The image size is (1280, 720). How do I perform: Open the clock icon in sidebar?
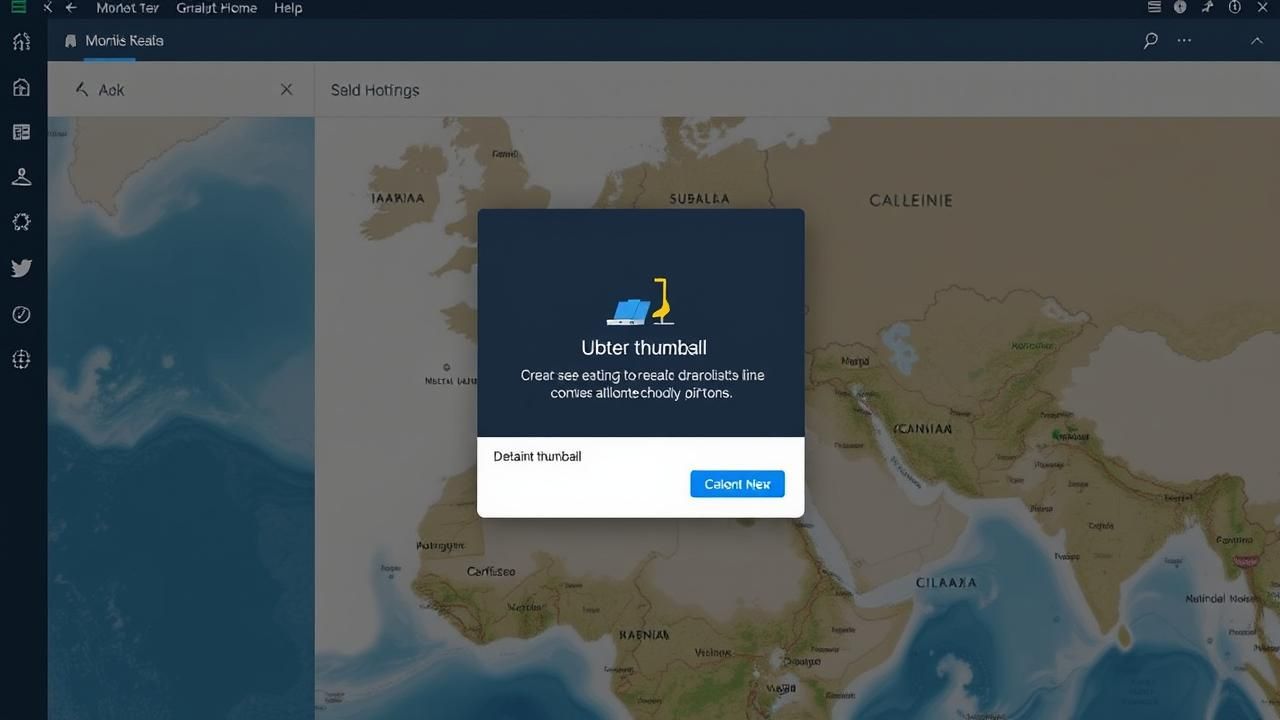21,314
